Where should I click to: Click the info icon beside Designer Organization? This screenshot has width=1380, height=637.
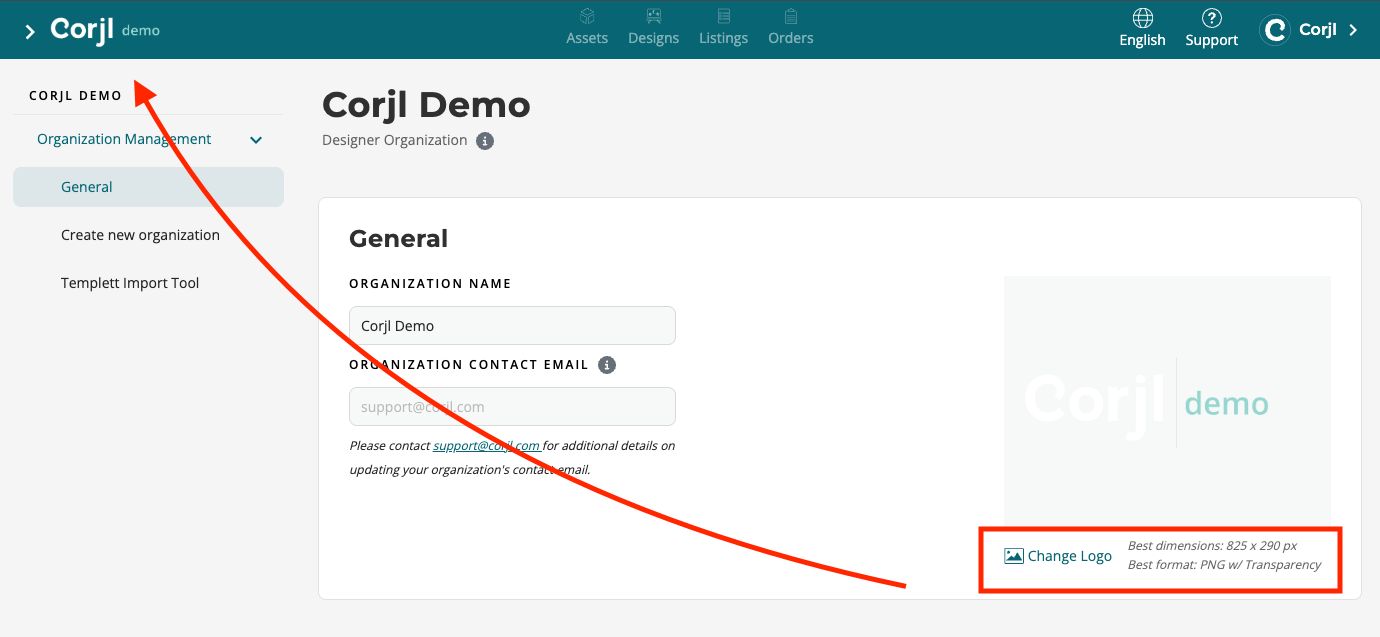tap(485, 141)
